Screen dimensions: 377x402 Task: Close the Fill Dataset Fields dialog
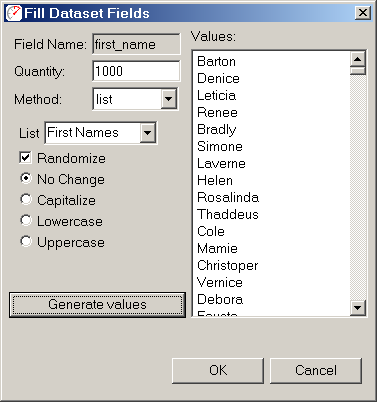coord(362,13)
